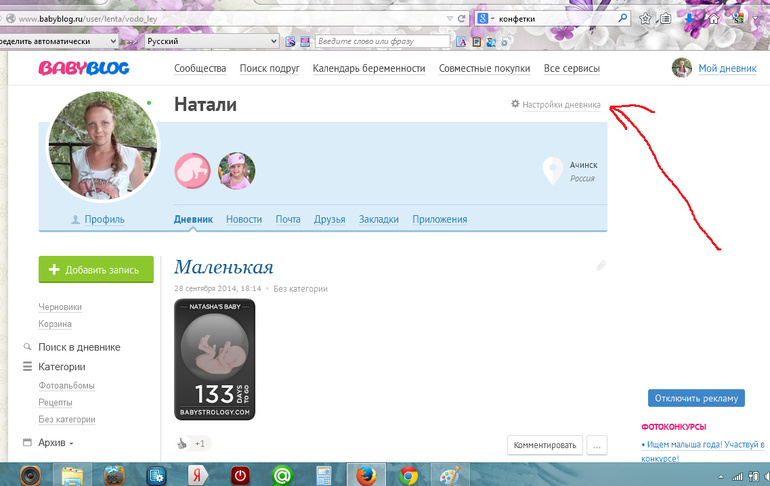770x486 pixels.
Task: Open the Русский language dropdown
Action: coord(208,42)
